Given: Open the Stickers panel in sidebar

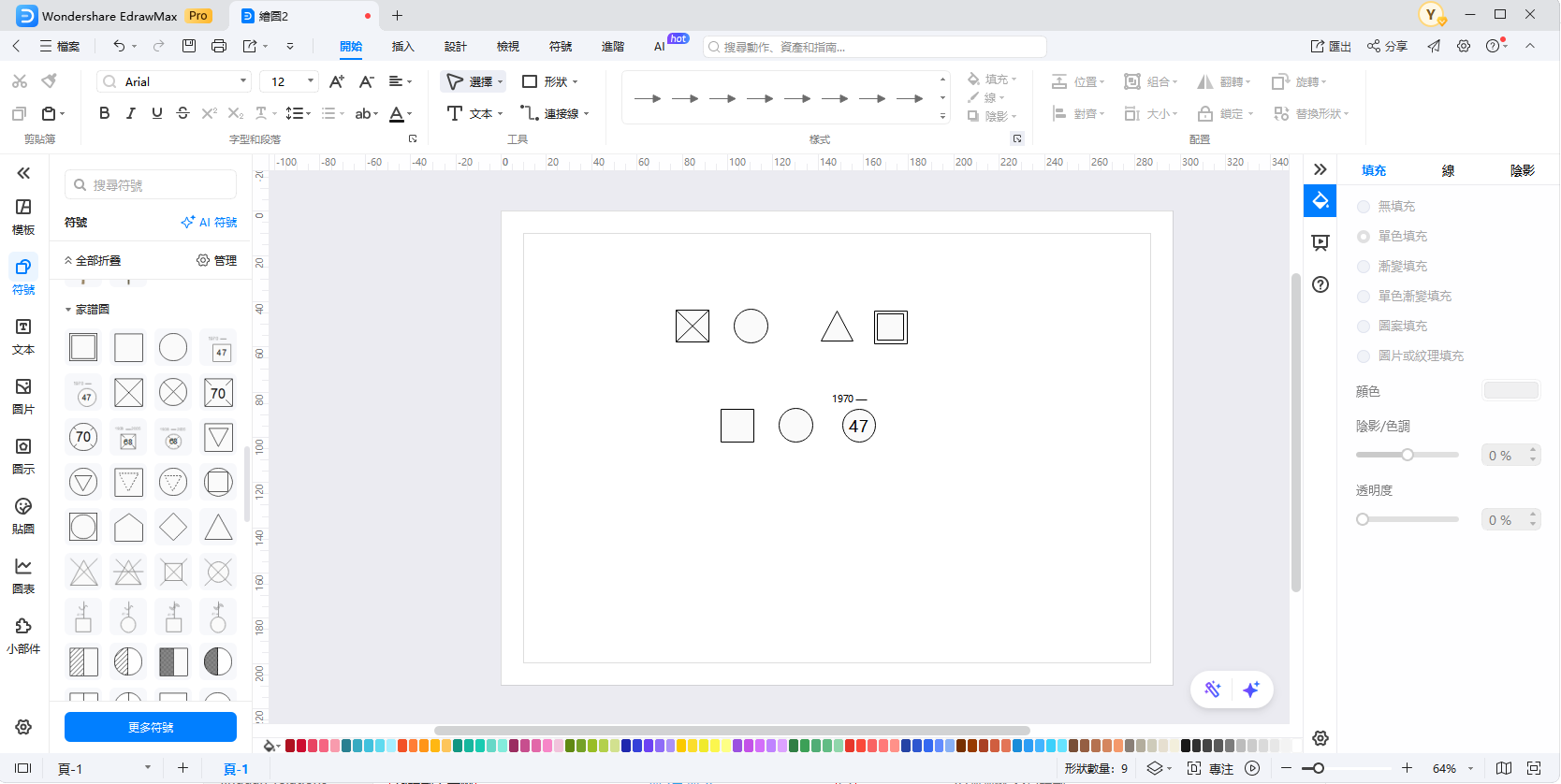Looking at the screenshot, I should point(23,515).
